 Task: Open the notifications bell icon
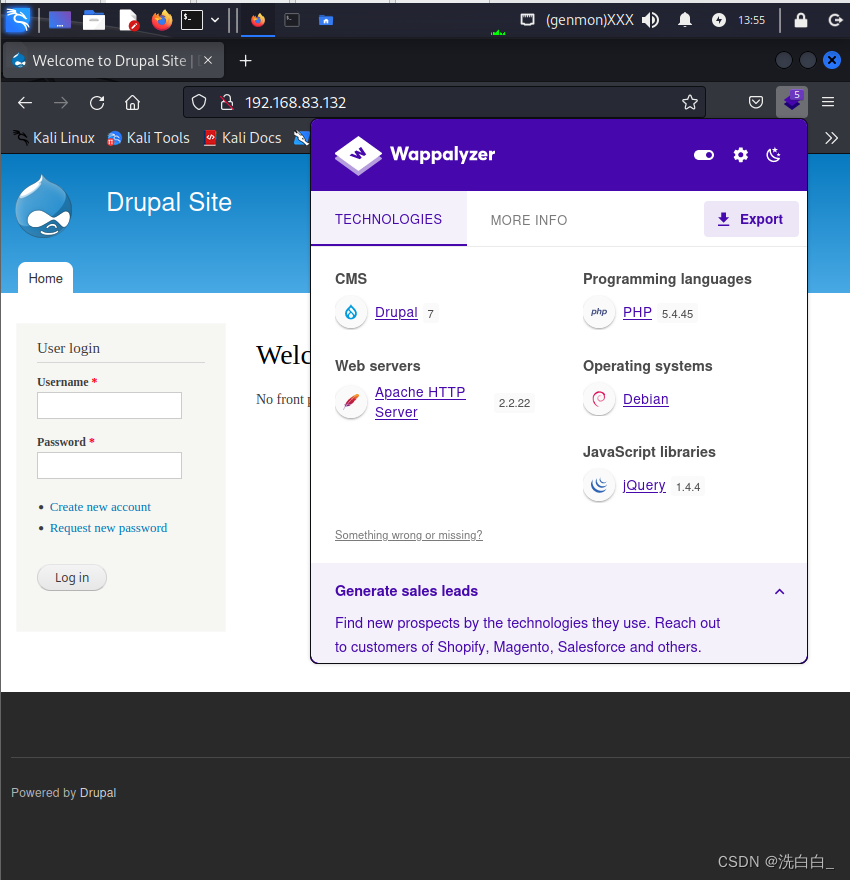coord(684,20)
